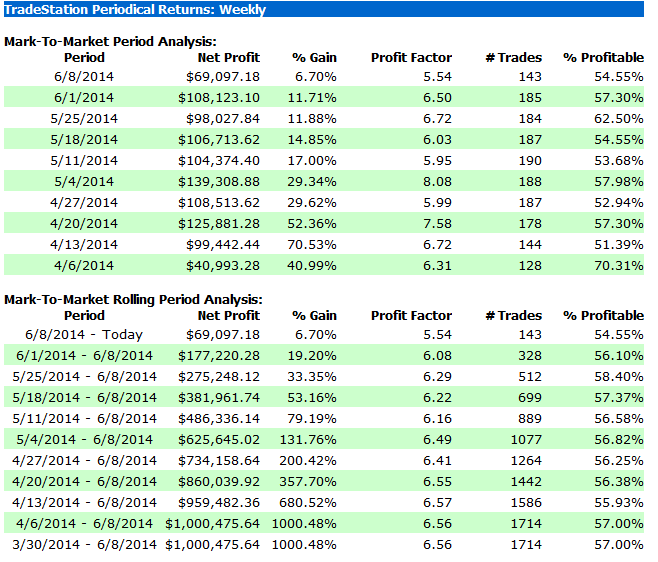The height and width of the screenshot is (562, 658).
Task: Select profit factor 8.08
Action: pyautogui.click(x=437, y=182)
